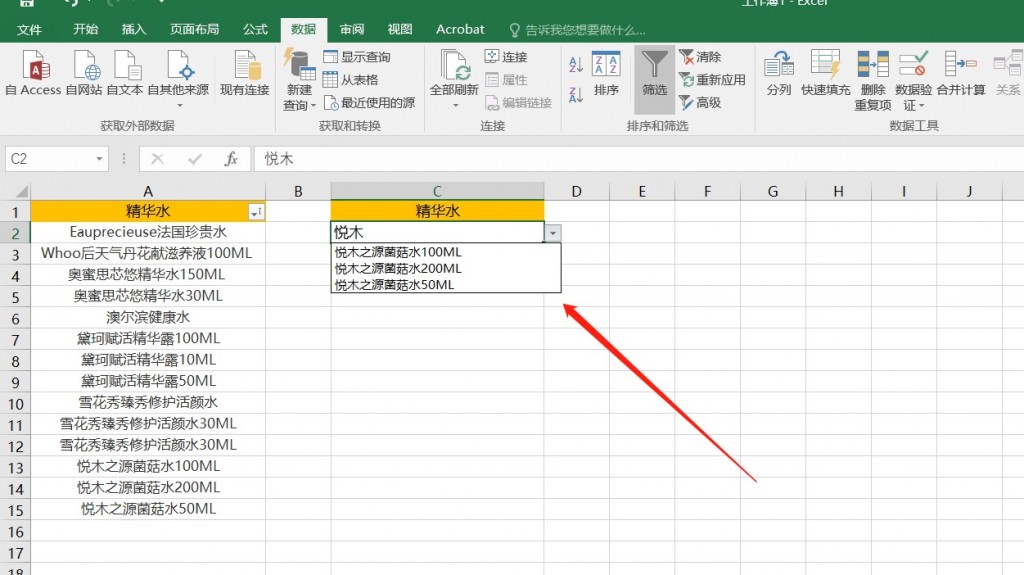Screen dimensions: 1024x575
Task: Sort descending Z to A
Action: point(575,95)
